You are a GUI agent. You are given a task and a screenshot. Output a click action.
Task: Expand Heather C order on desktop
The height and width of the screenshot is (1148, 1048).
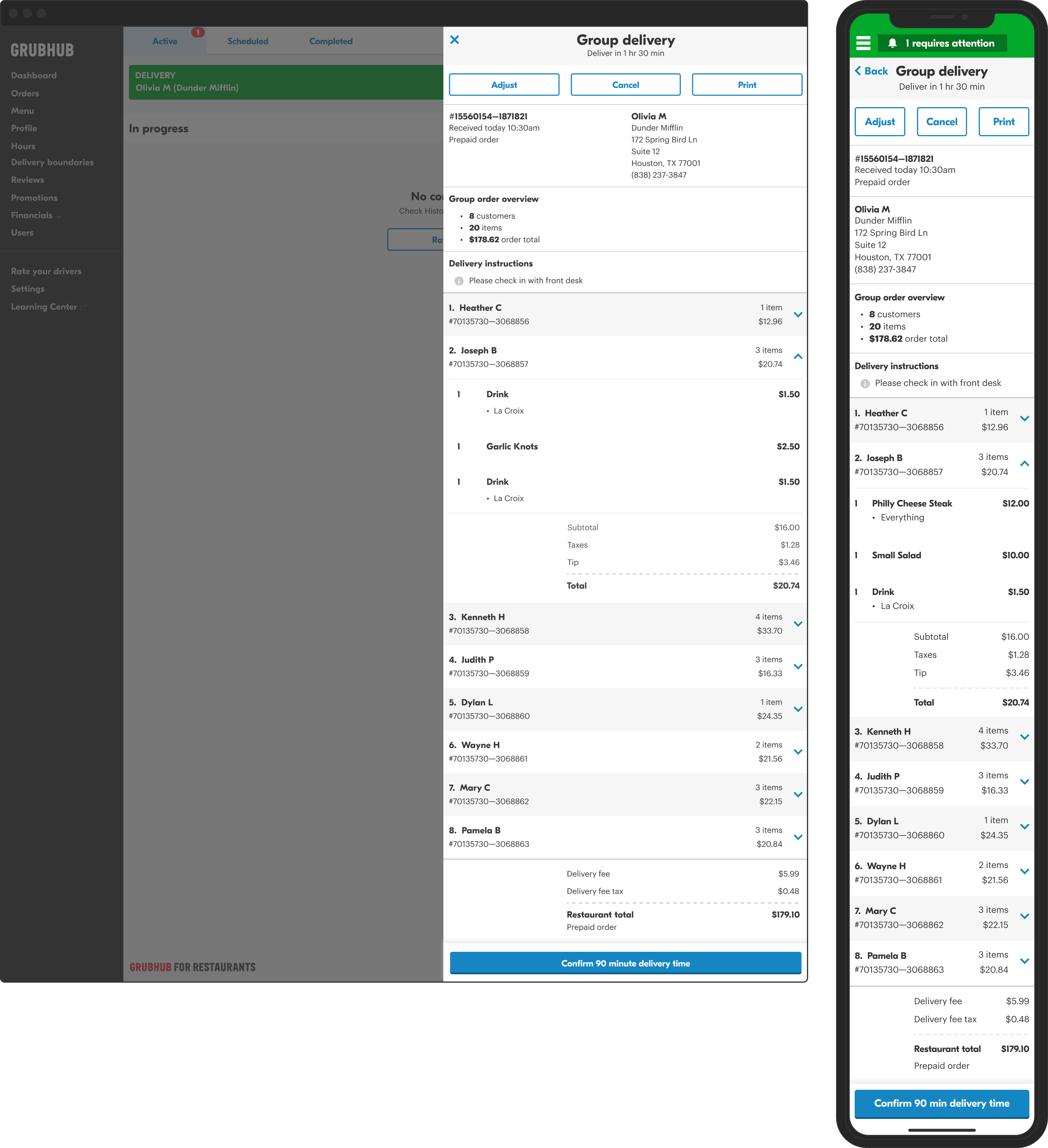tap(798, 314)
